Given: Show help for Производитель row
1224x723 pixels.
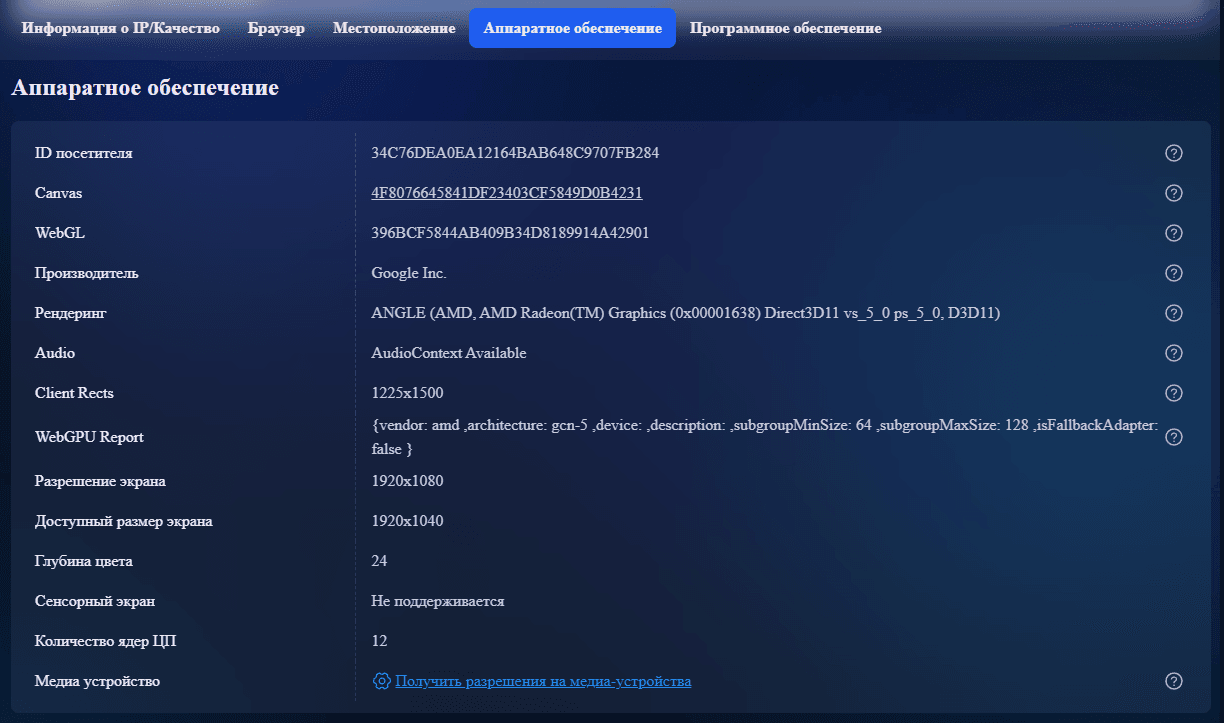Looking at the screenshot, I should click(1174, 273).
